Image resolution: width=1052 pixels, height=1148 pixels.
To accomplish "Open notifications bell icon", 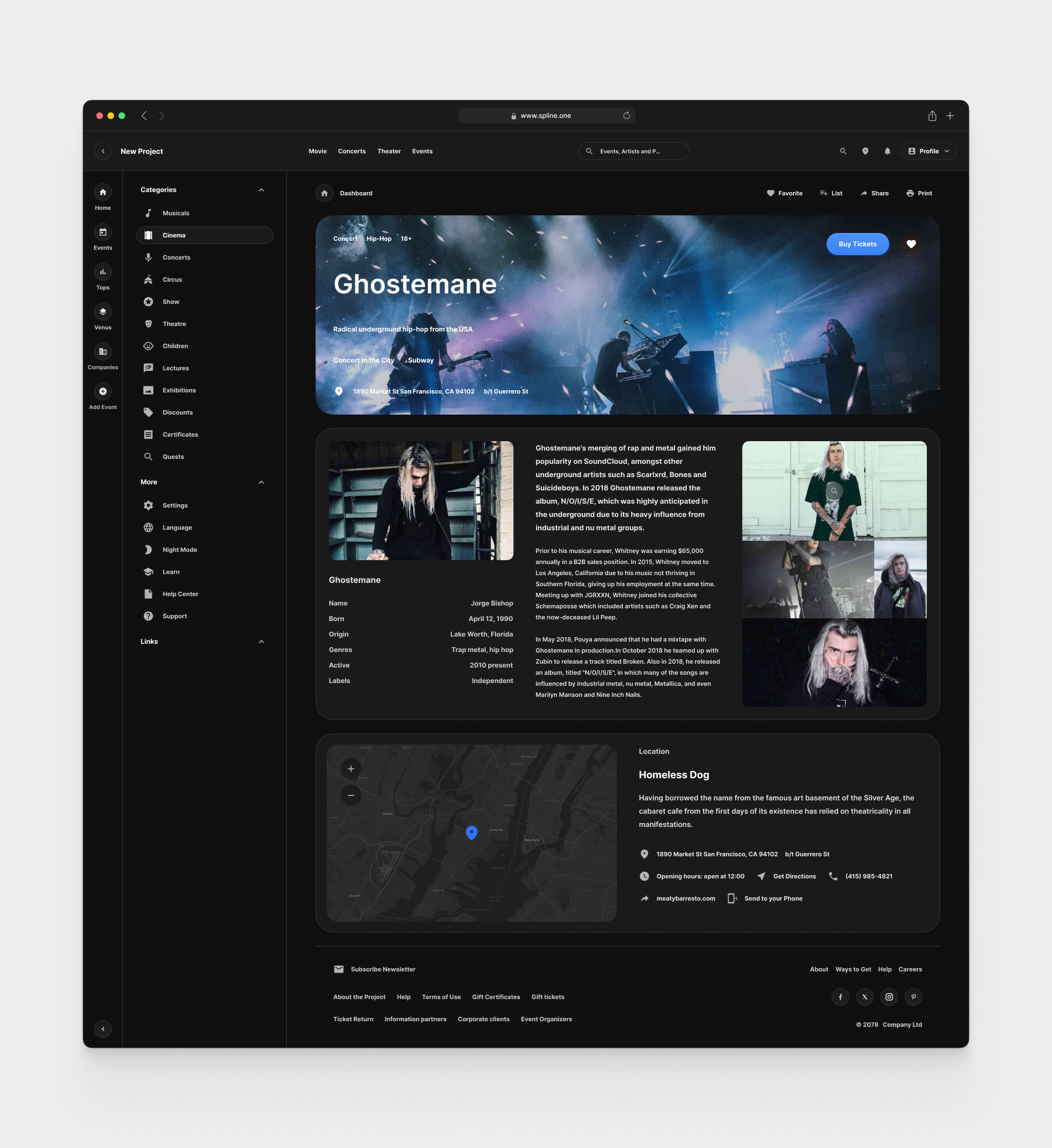I will point(888,152).
